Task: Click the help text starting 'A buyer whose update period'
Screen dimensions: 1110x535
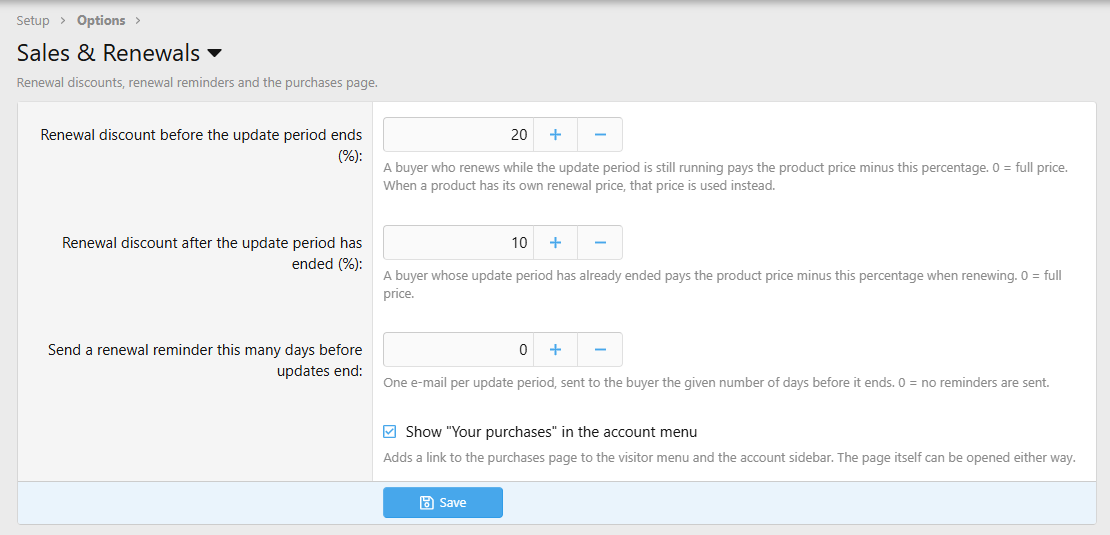Action: coord(723,284)
